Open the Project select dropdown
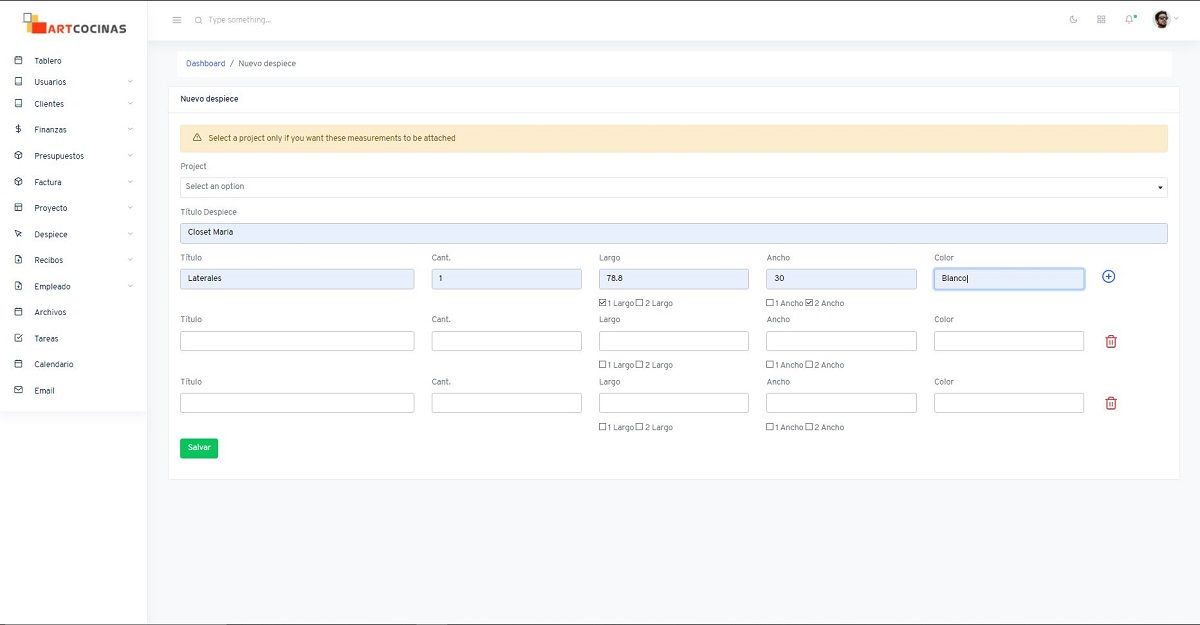The image size is (1200, 625). pos(673,187)
